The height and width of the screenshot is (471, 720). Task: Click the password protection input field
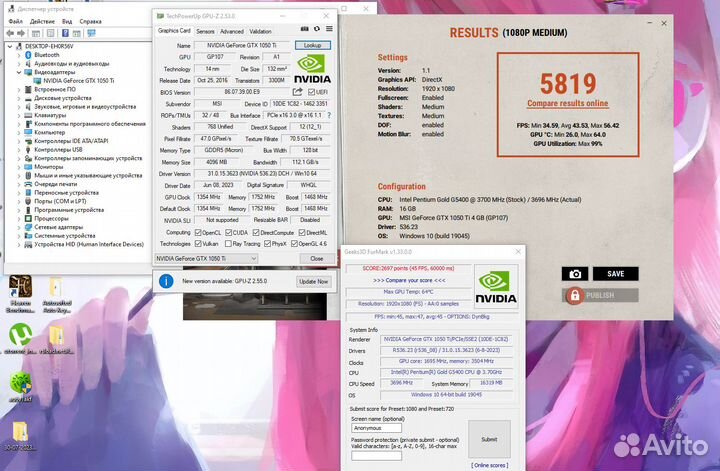(x=376, y=456)
